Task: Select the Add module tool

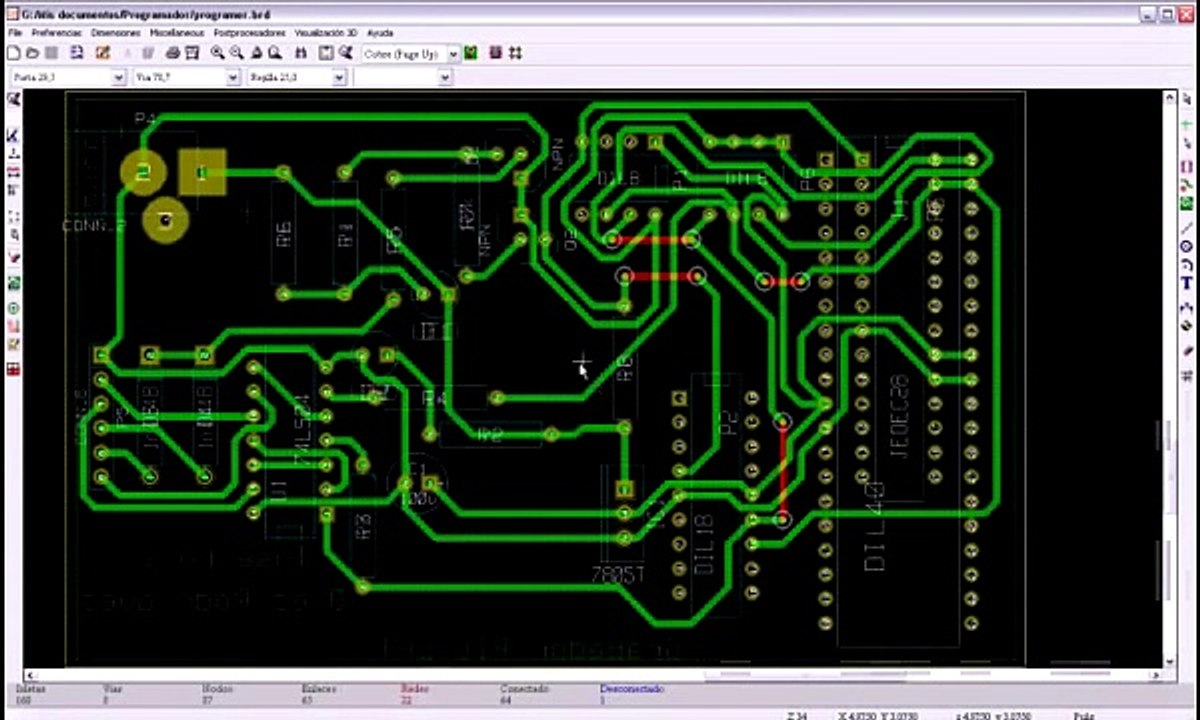Action: [1187, 166]
